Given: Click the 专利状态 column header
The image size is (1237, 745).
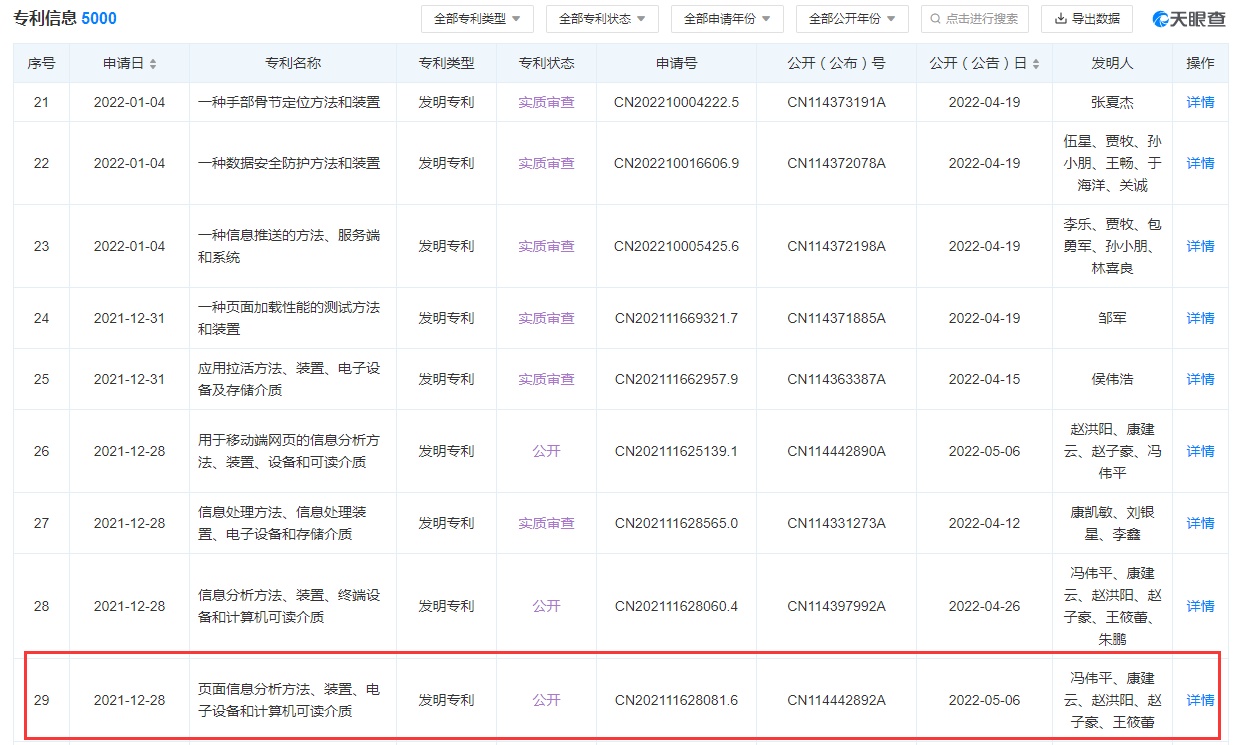Looking at the screenshot, I should 546,63.
